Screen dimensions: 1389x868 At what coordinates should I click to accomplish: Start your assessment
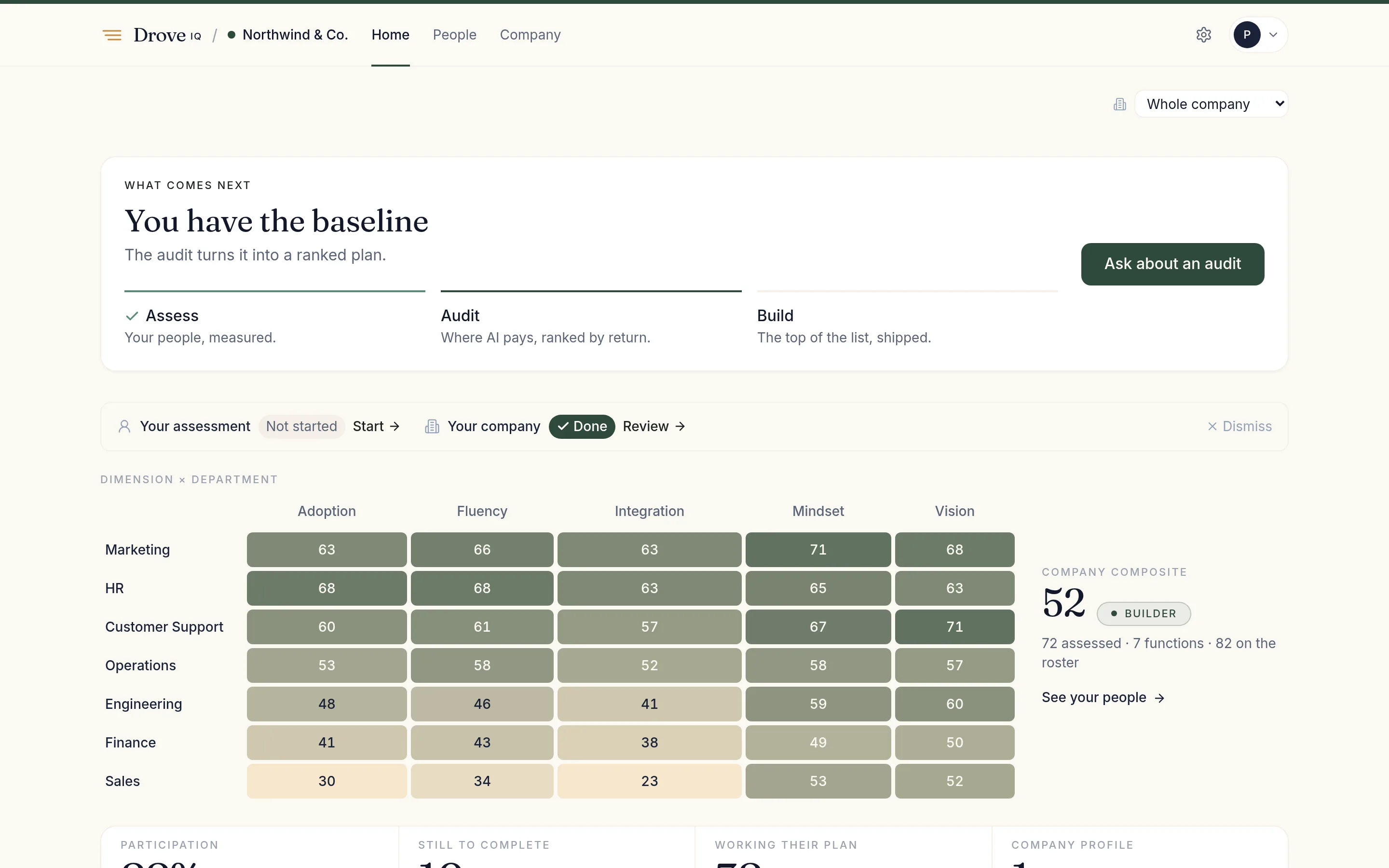click(377, 427)
